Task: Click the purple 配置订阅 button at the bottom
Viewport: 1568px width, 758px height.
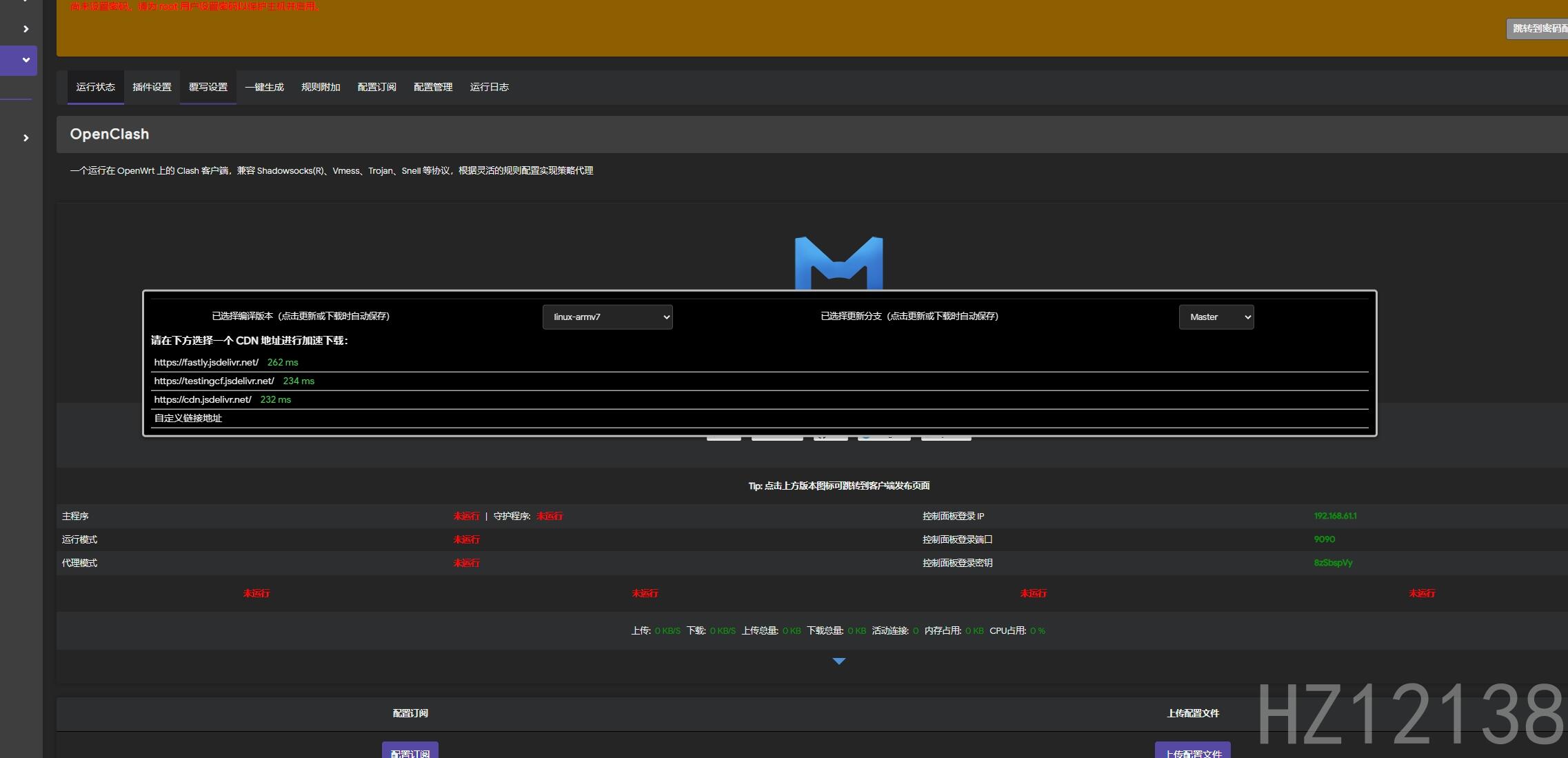Action: pos(410,751)
